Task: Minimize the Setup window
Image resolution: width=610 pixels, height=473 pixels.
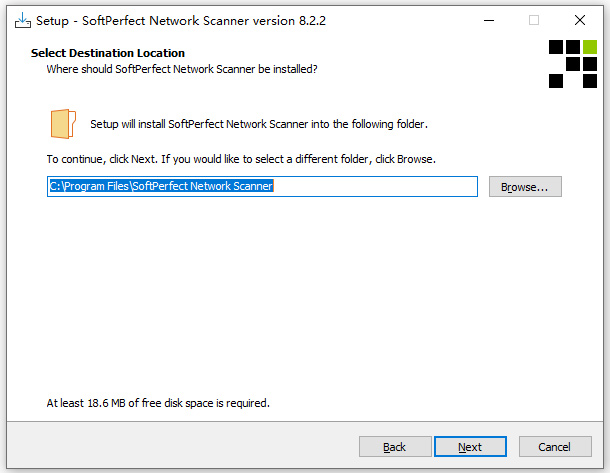Action: (487, 20)
